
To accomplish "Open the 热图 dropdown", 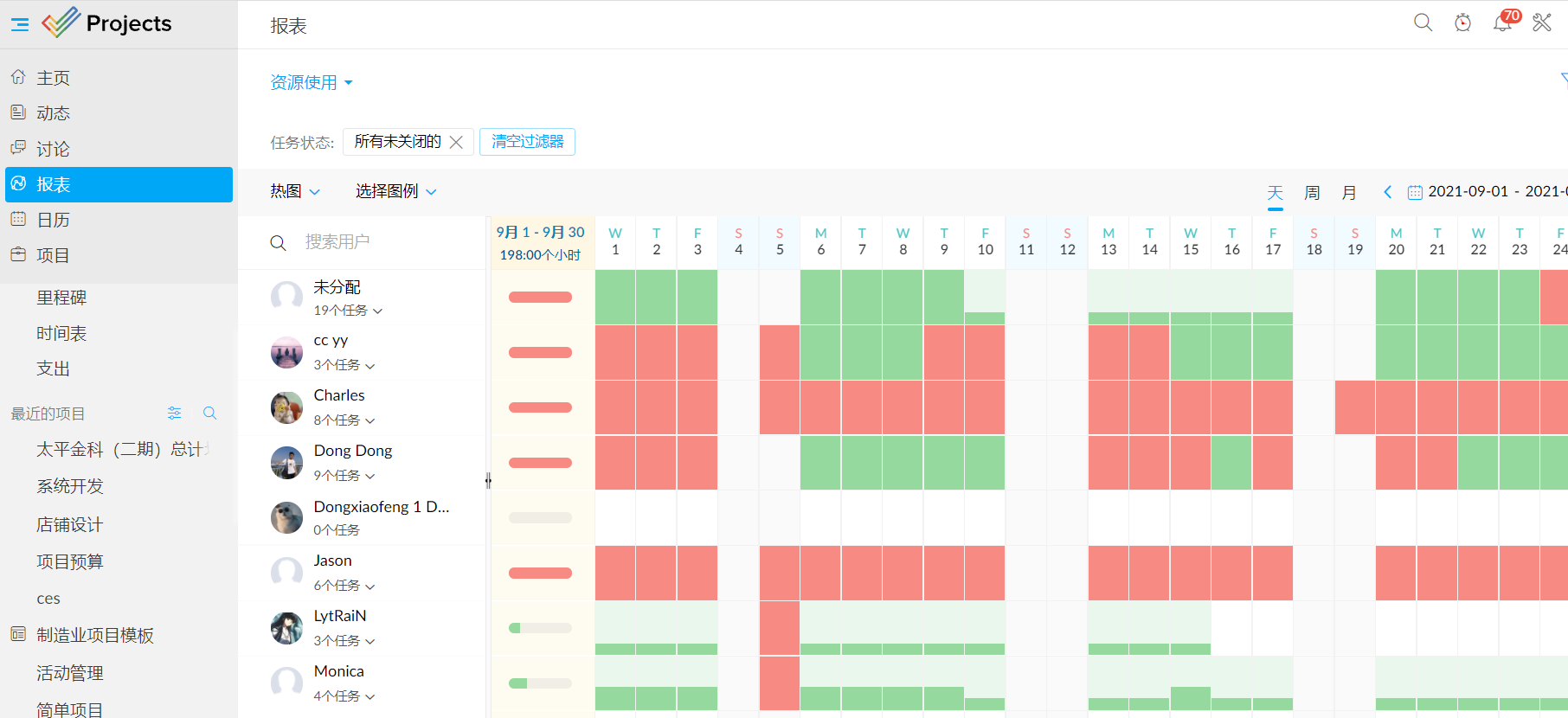I will 295,191.
